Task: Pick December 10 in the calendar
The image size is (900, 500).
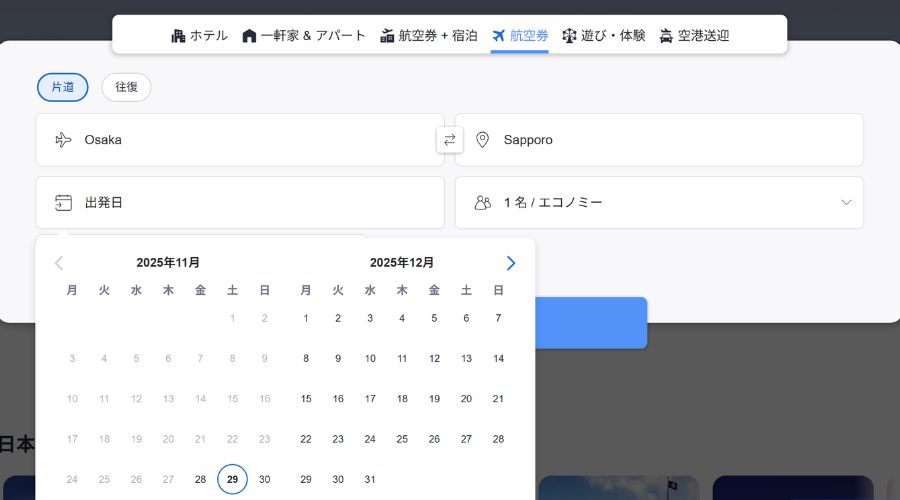Action: tap(370, 358)
